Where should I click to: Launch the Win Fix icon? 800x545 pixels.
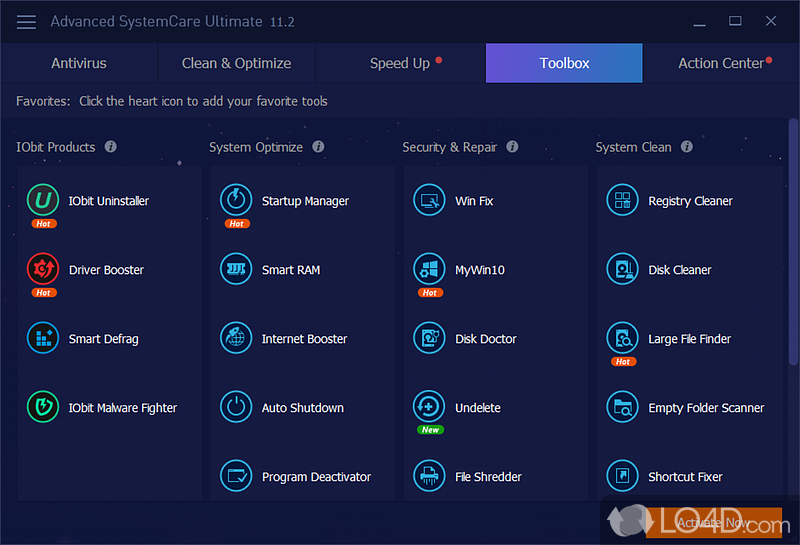point(429,200)
